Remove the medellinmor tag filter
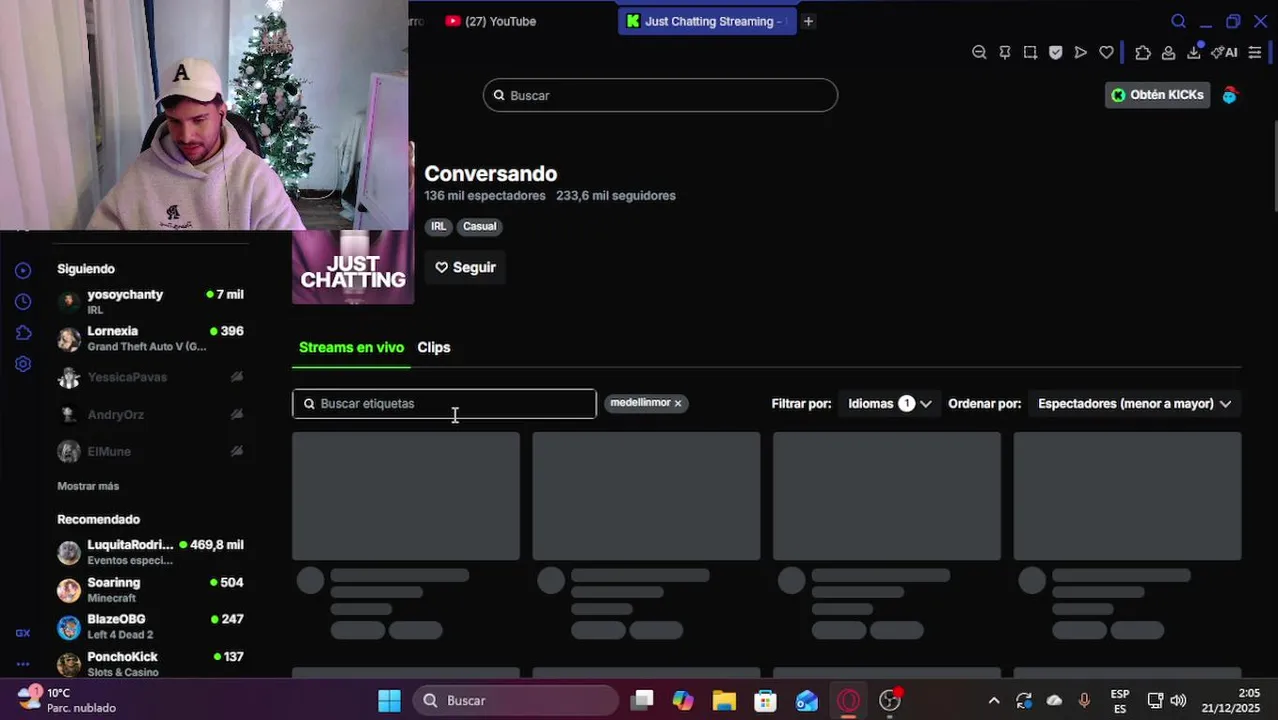This screenshot has height=720, width=1278. (678, 403)
